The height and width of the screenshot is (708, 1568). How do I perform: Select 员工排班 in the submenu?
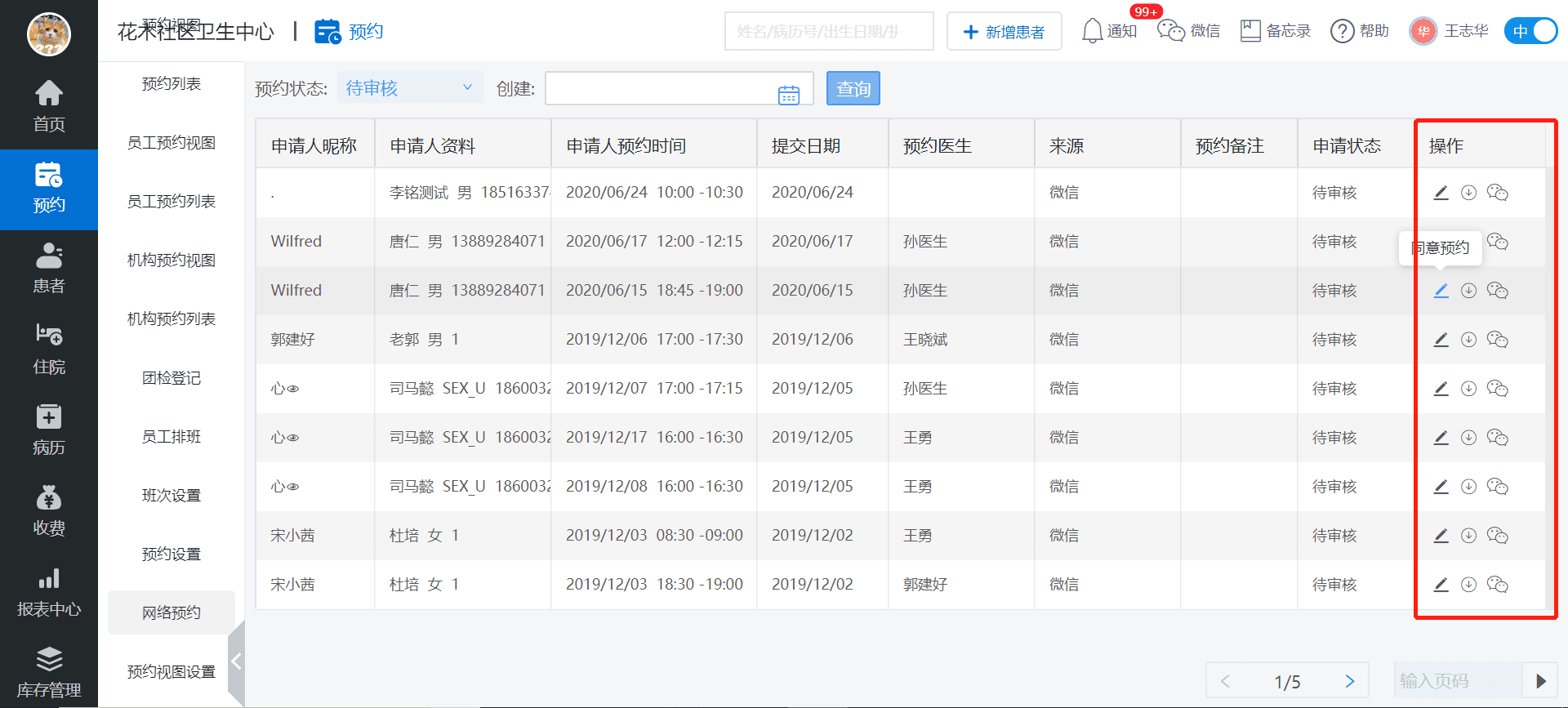click(x=171, y=437)
